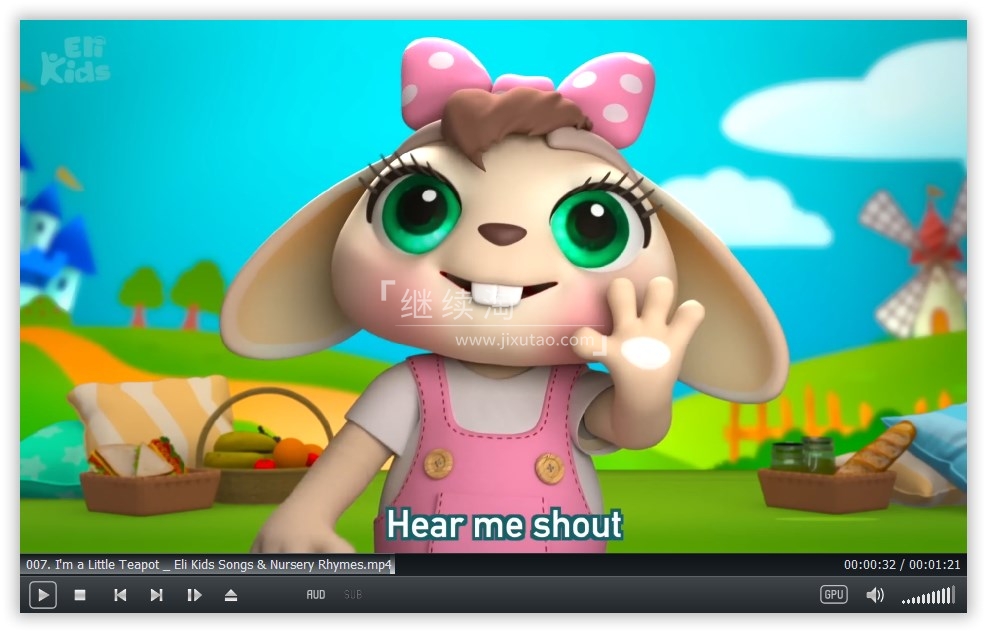Image resolution: width=987 pixels, height=633 pixels.
Task: Click the middle of the volume bars
Action: (x=929, y=598)
